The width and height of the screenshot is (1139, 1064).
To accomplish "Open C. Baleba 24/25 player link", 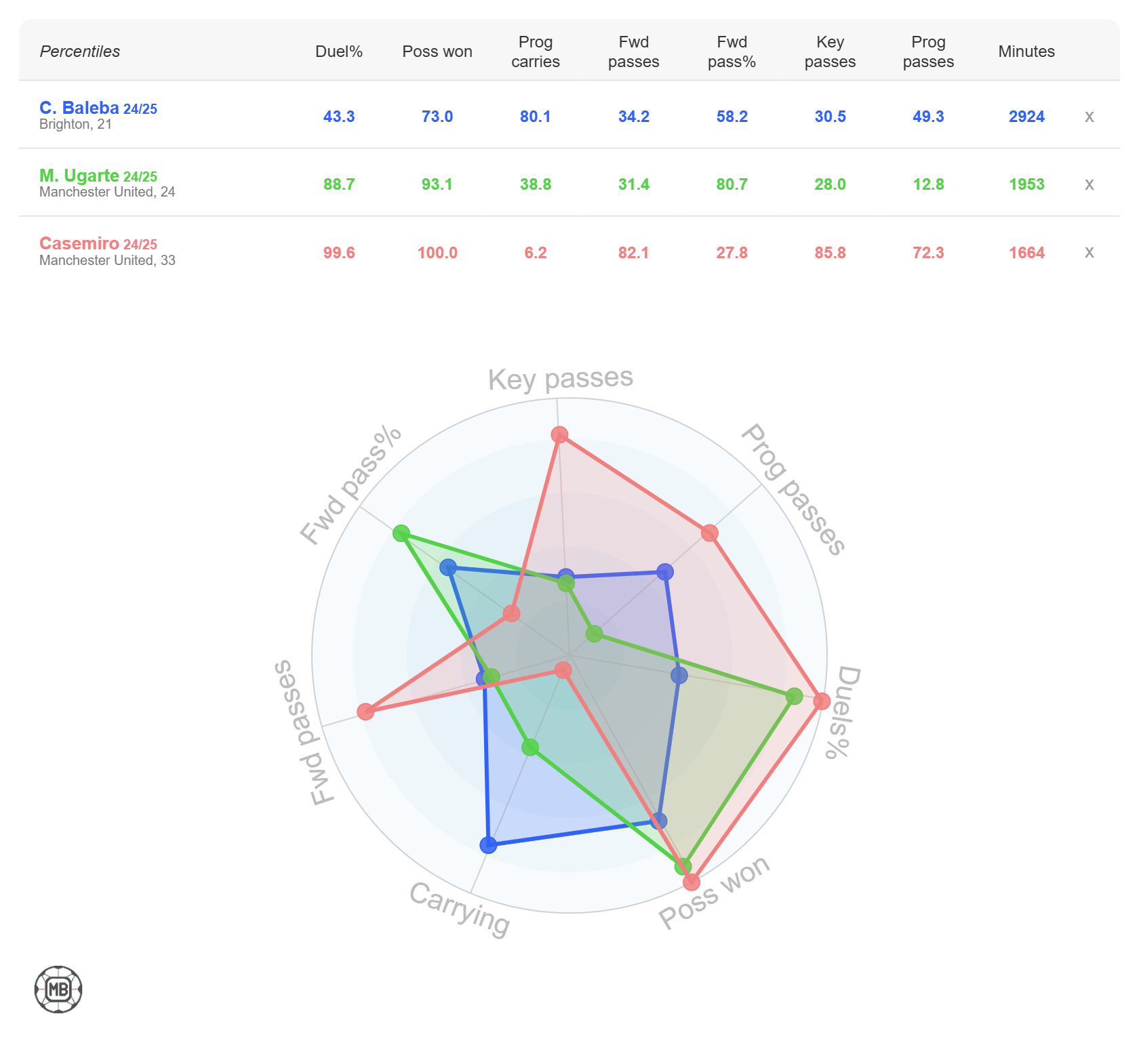I will 98,108.
